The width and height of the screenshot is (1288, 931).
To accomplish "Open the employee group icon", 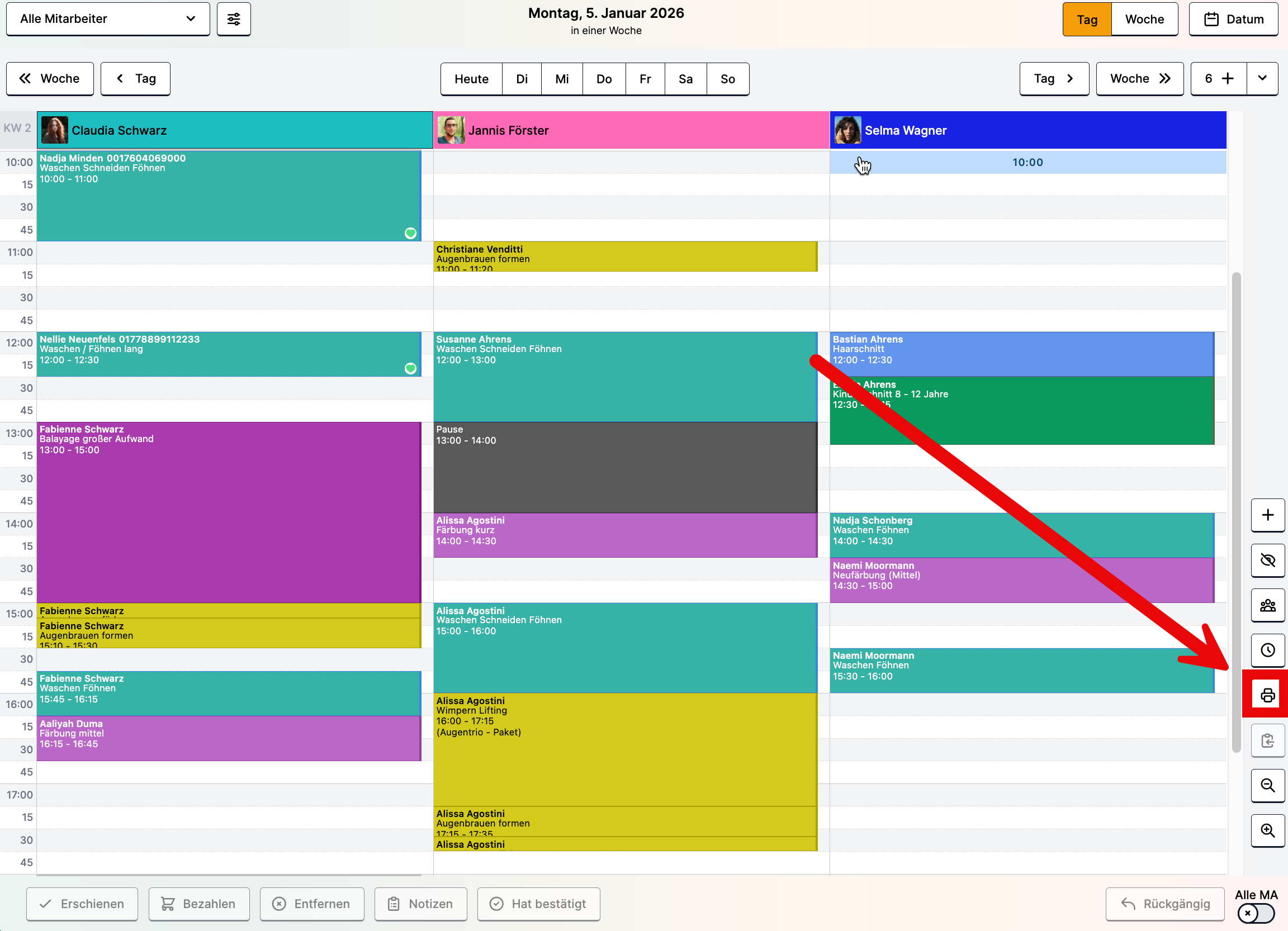I will click(x=1267, y=605).
